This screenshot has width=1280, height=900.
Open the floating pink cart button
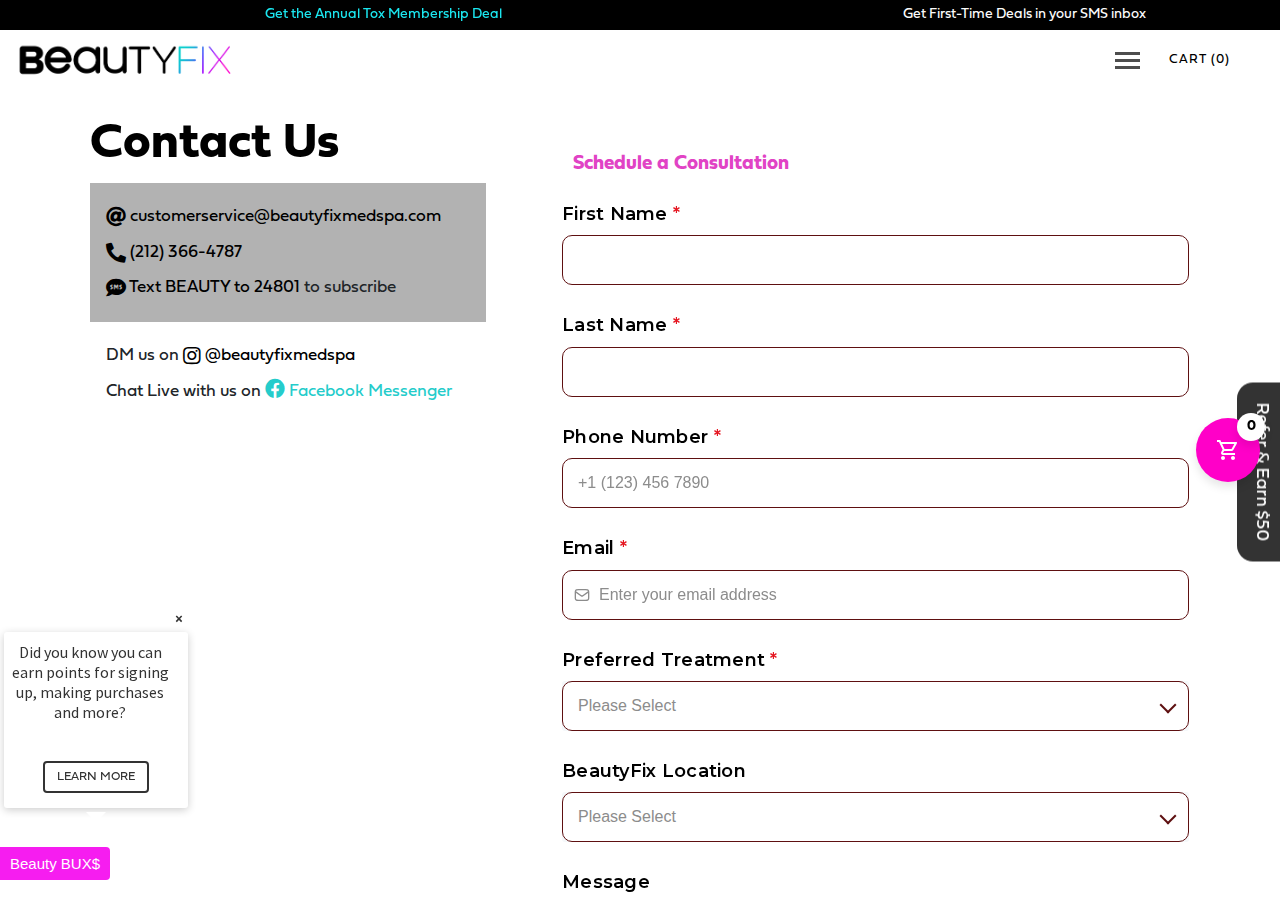[x=1228, y=450]
